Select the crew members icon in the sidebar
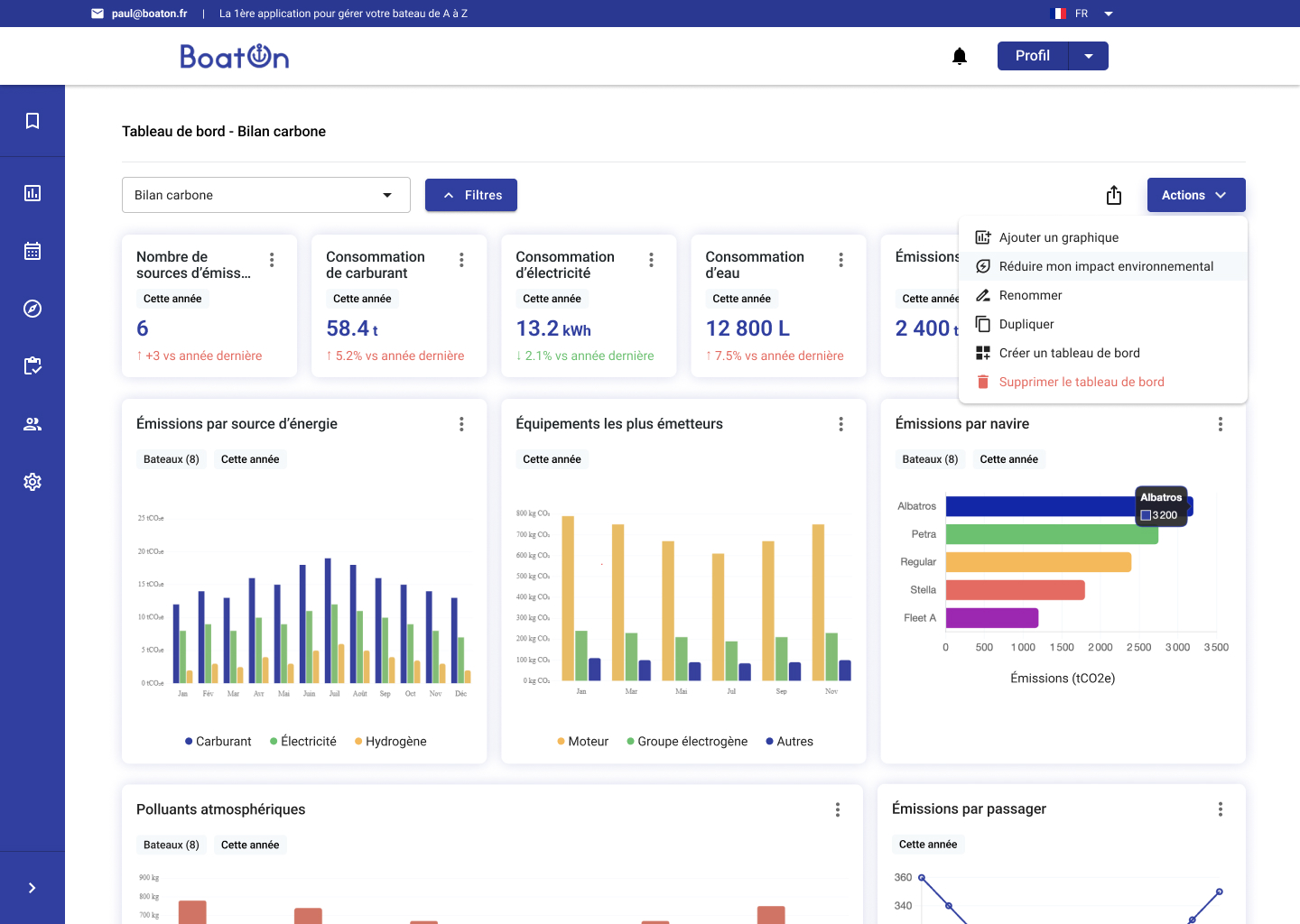Screen dimensions: 1300x924 [32, 423]
